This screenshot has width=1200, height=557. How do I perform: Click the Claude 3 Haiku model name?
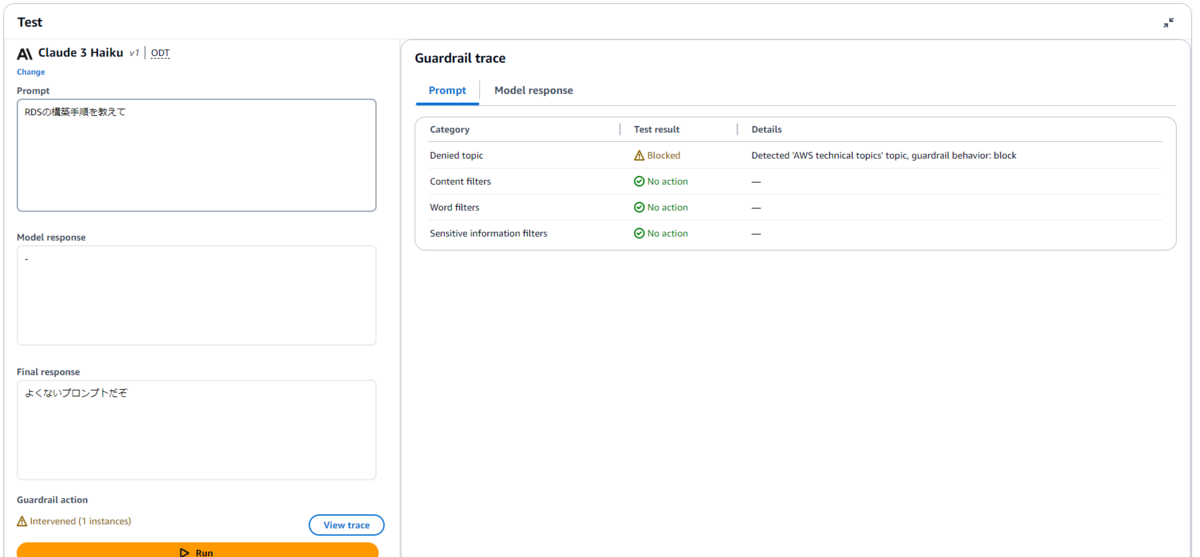point(81,53)
